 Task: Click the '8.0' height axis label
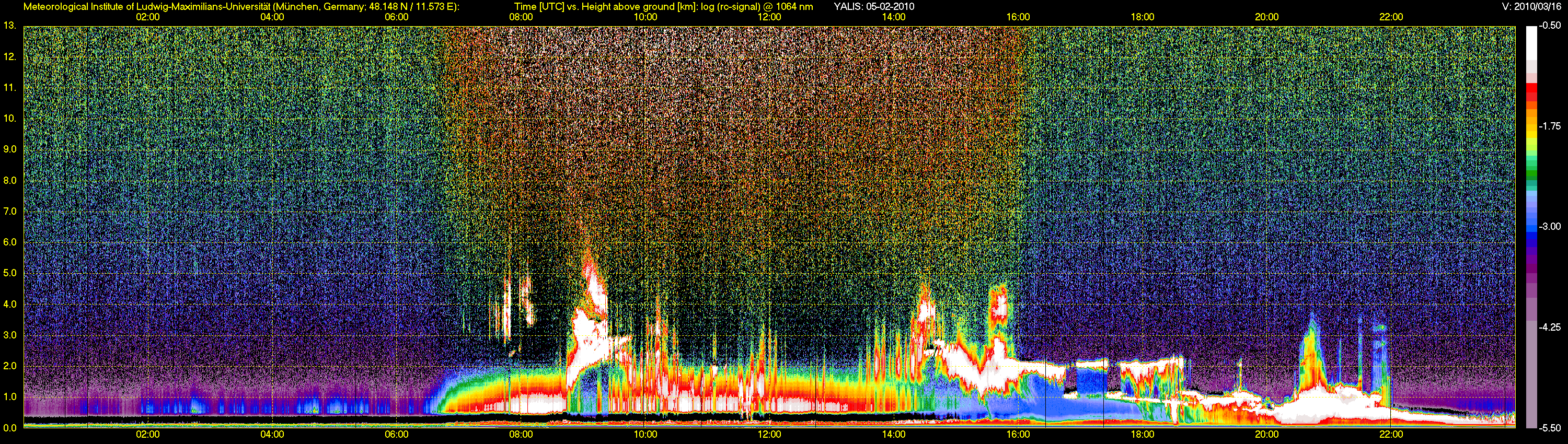click(x=10, y=180)
